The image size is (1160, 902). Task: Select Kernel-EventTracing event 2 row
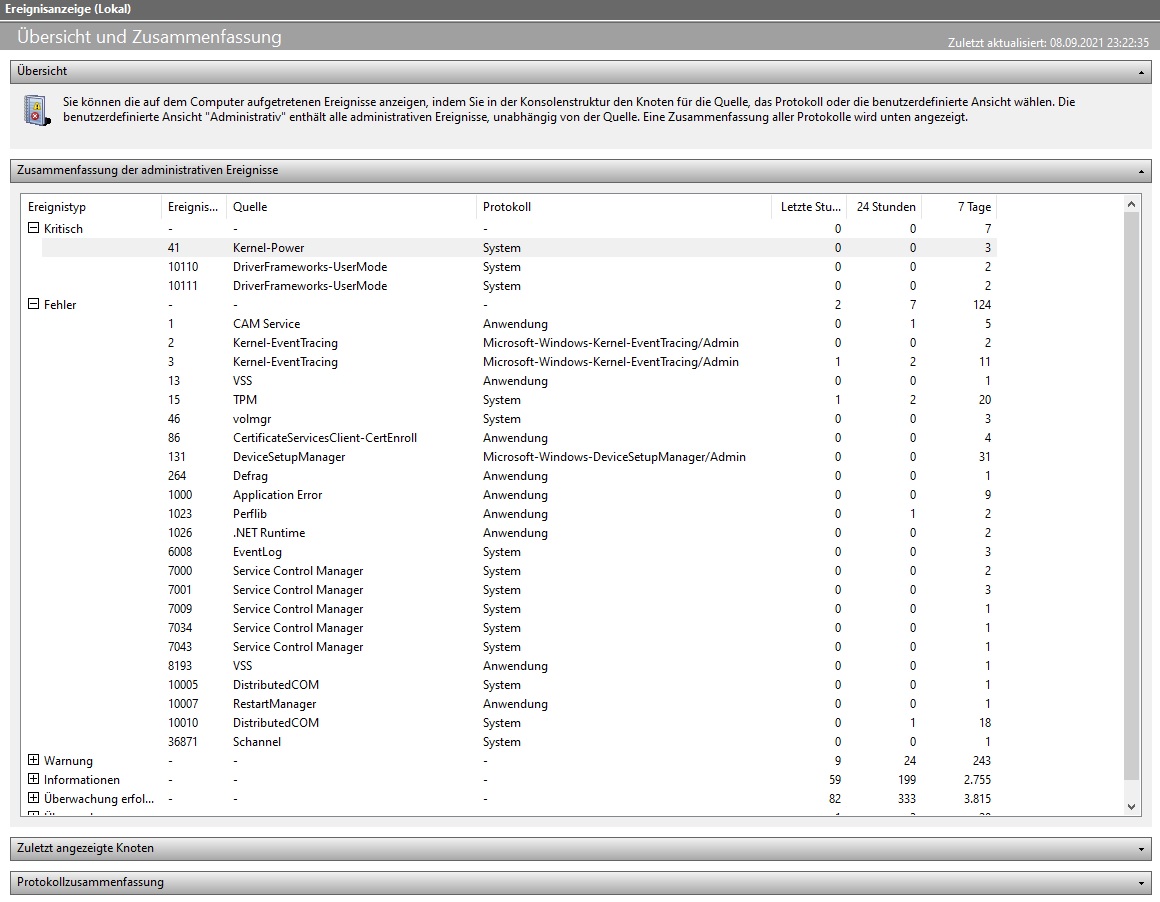(519, 343)
